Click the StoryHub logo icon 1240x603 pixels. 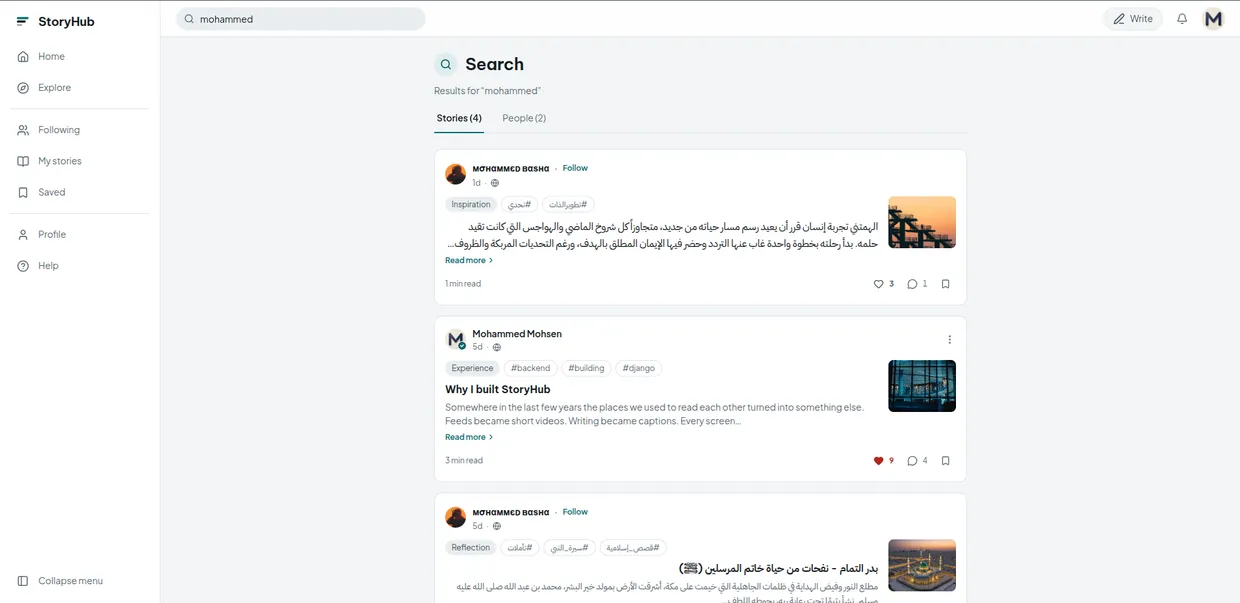pos(23,21)
